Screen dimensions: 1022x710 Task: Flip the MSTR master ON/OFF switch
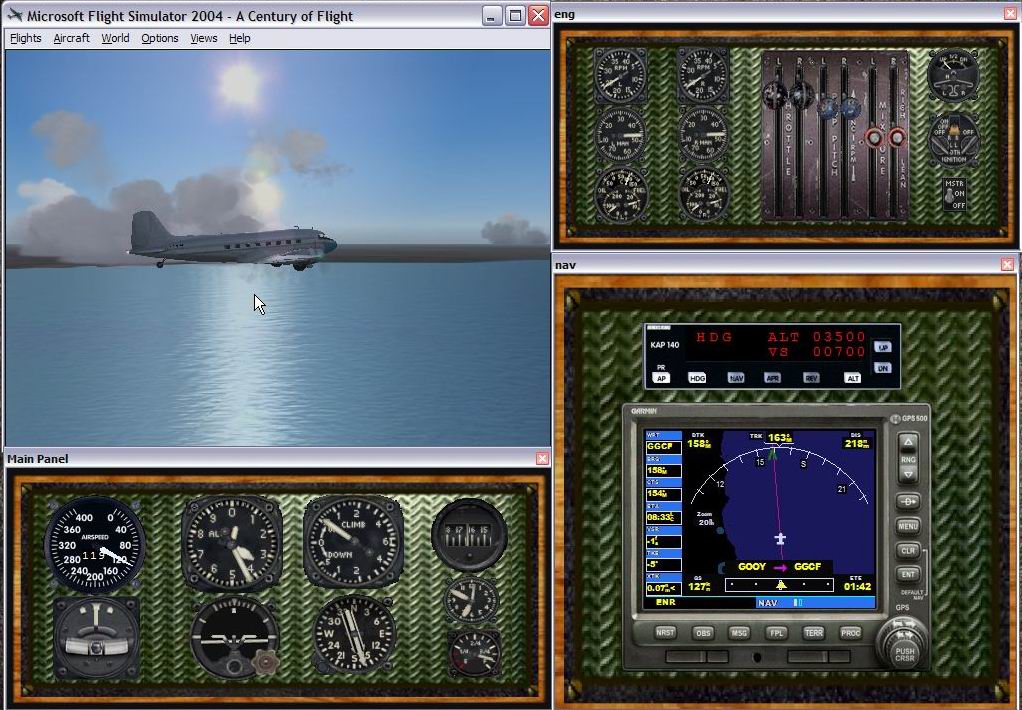tap(951, 194)
